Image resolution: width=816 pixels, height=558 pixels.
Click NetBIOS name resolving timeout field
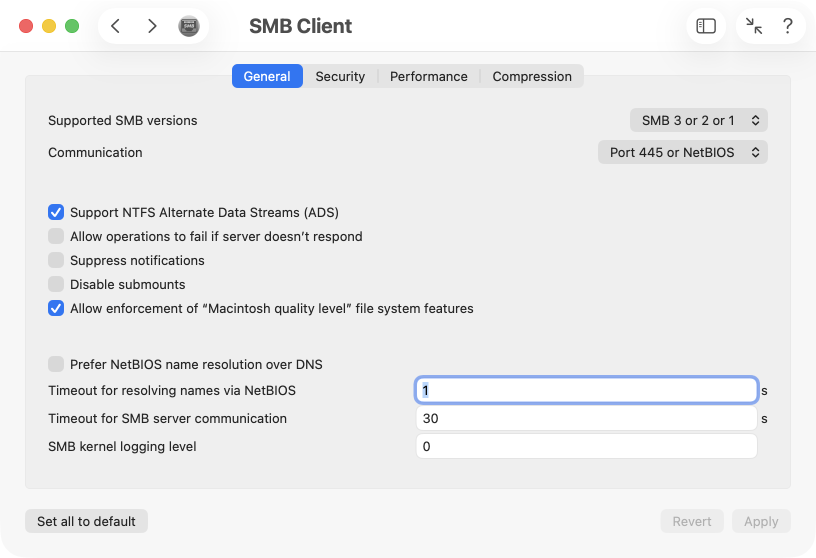click(x=586, y=390)
